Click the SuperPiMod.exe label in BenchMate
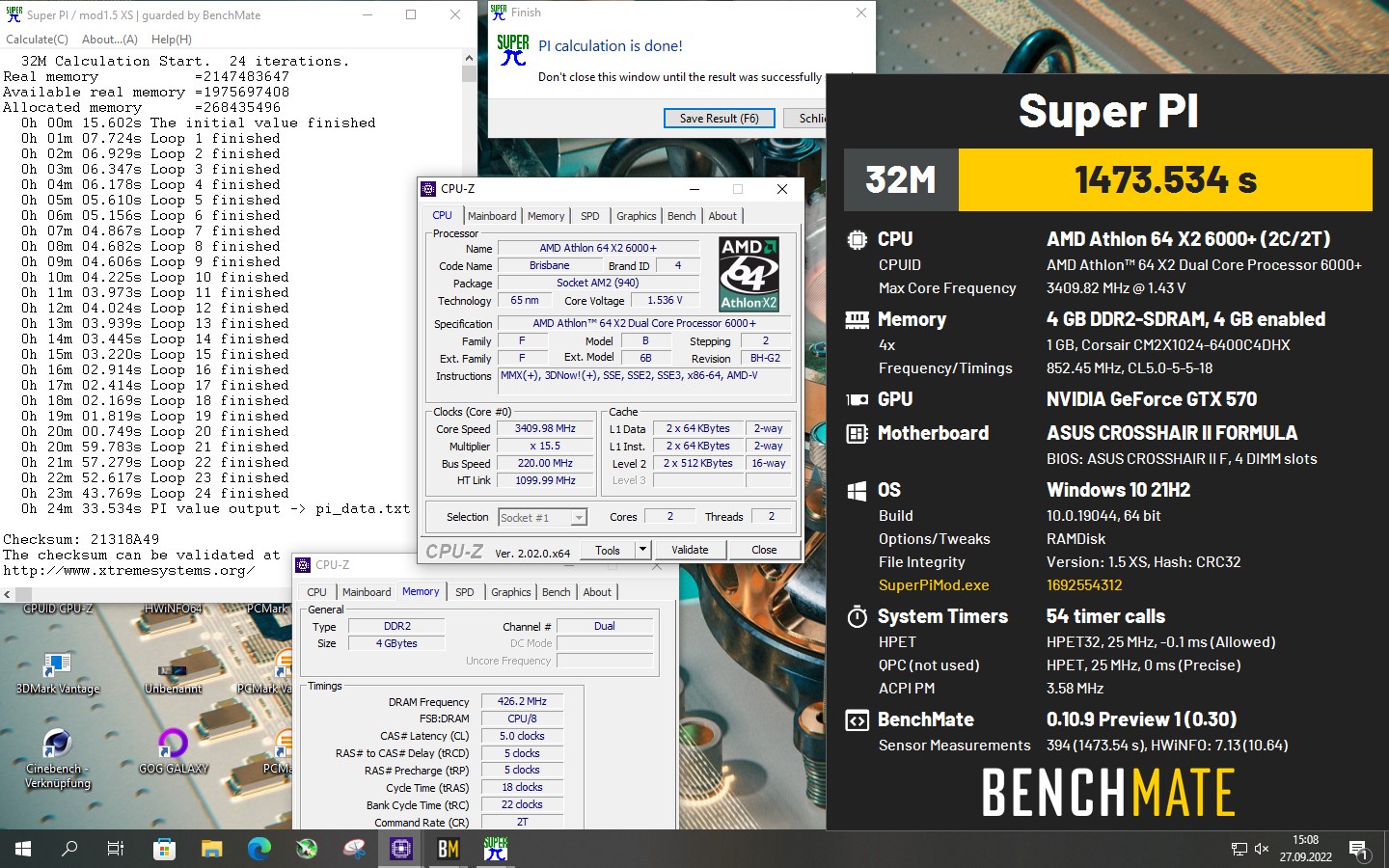The image size is (1389, 868). (x=934, y=585)
